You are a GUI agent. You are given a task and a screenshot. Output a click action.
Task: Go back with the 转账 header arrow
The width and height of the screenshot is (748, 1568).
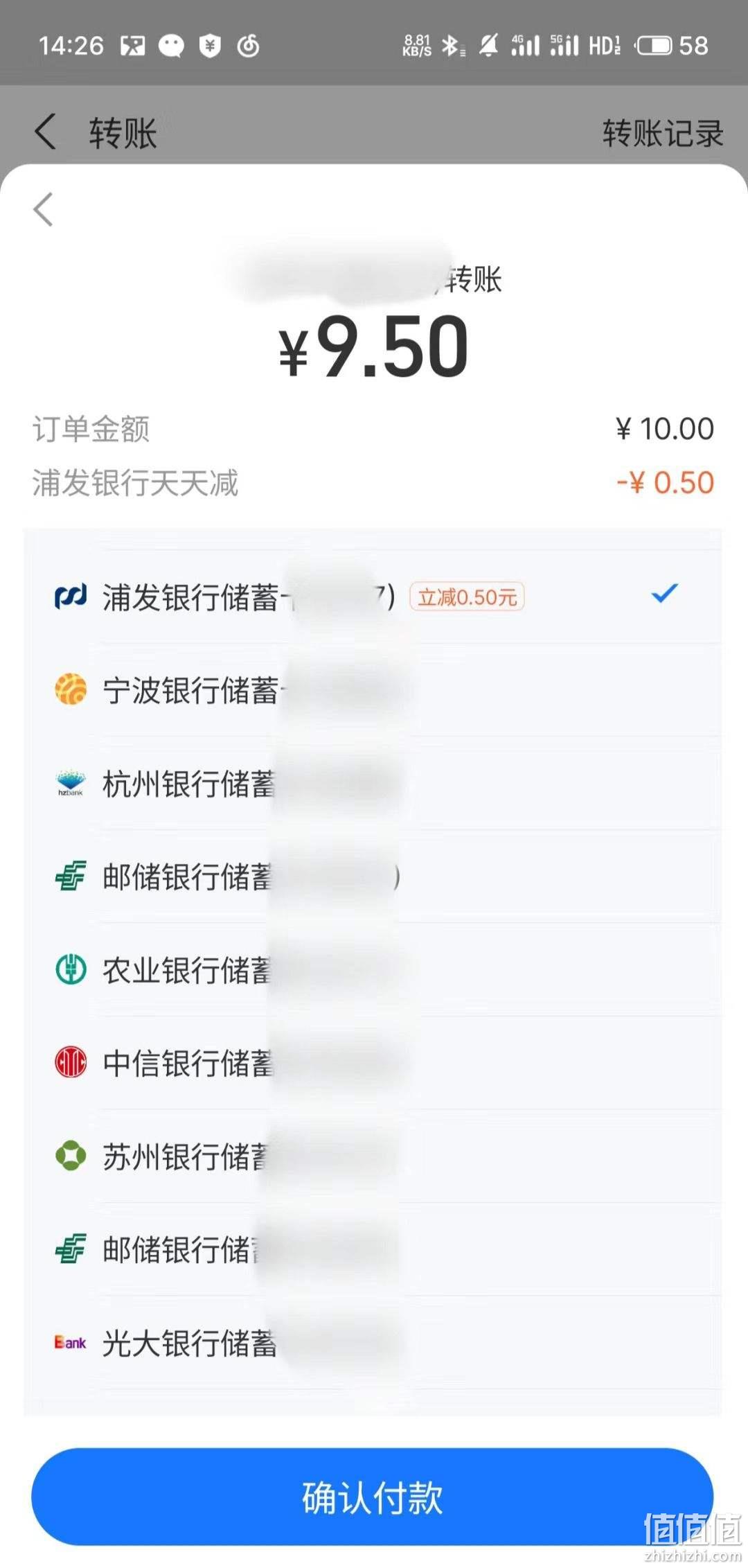pyautogui.click(x=45, y=132)
